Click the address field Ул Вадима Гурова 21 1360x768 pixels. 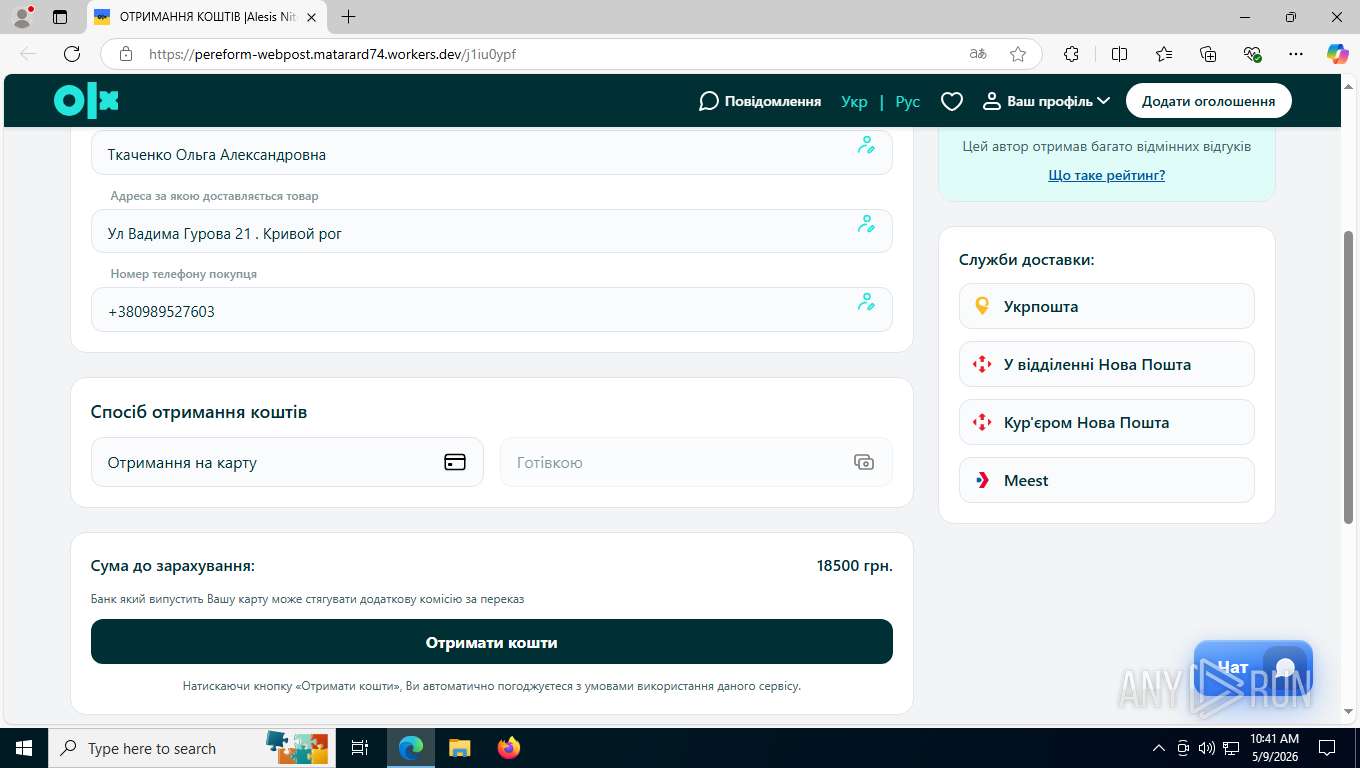[x=491, y=231]
